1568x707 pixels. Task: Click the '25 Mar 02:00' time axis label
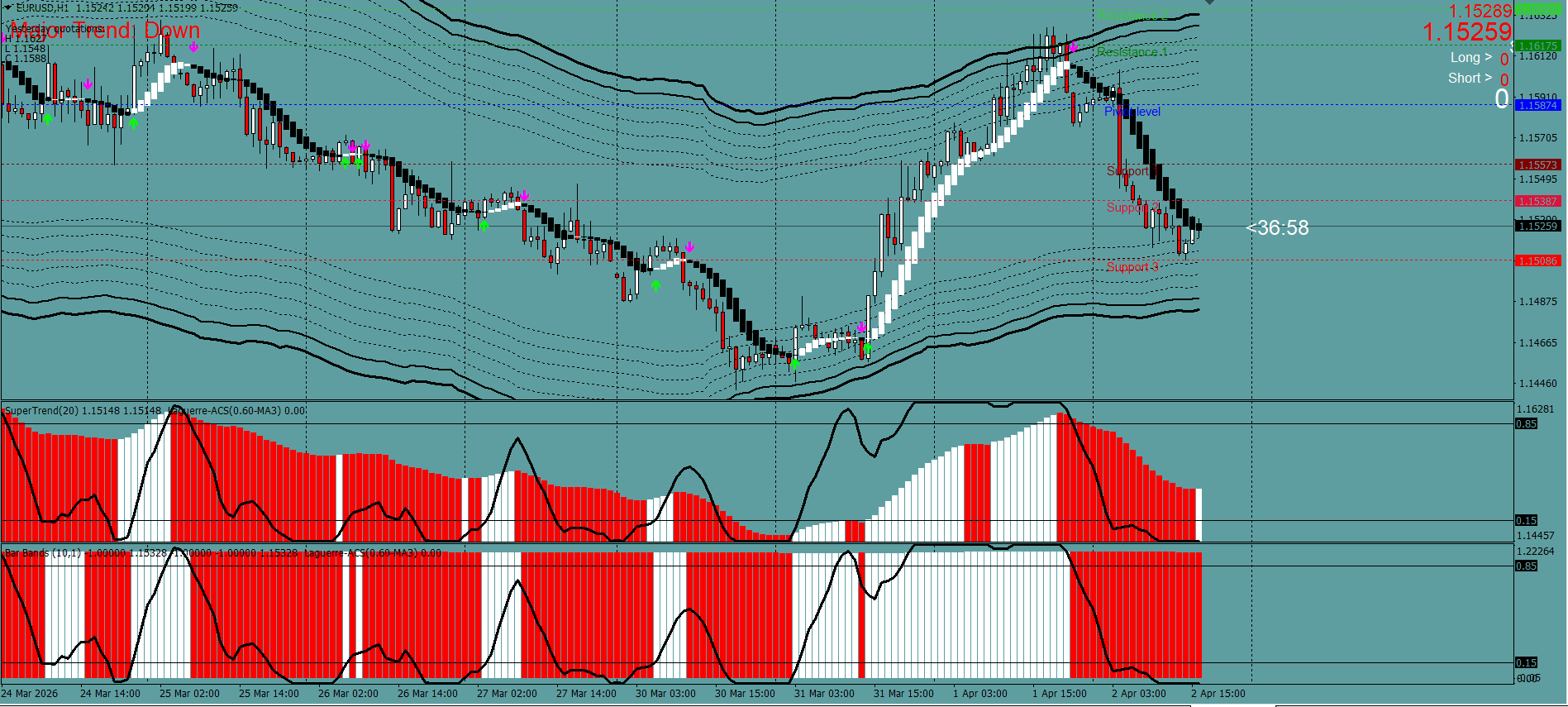[x=189, y=694]
